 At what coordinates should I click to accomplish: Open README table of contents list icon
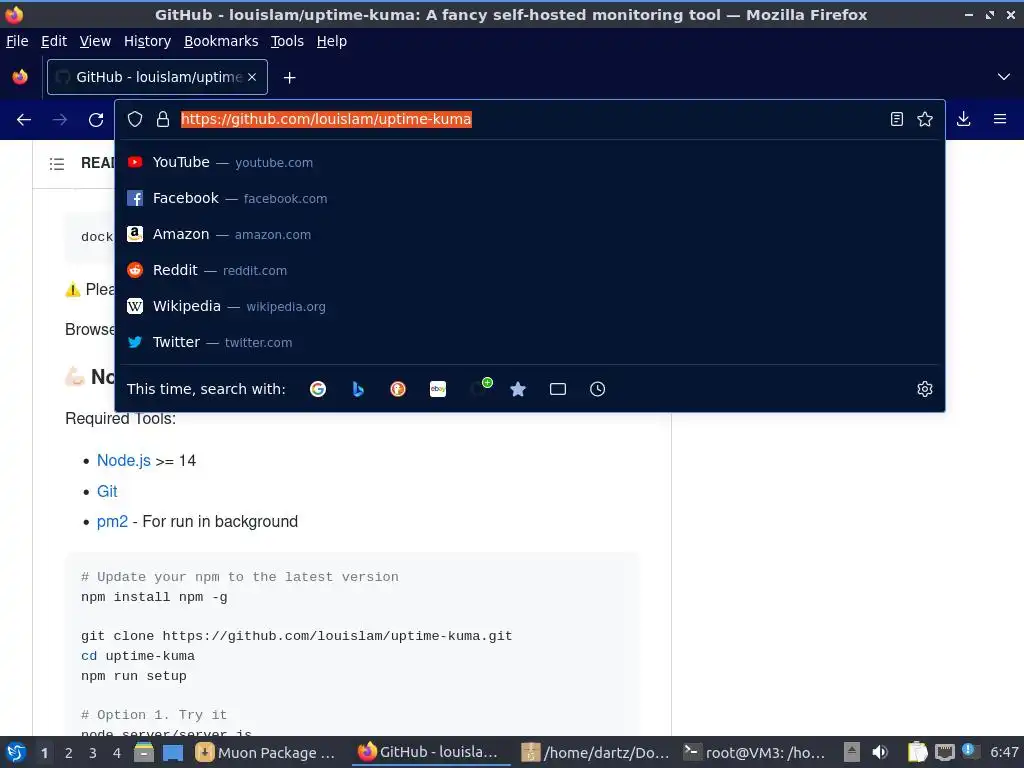(57, 163)
